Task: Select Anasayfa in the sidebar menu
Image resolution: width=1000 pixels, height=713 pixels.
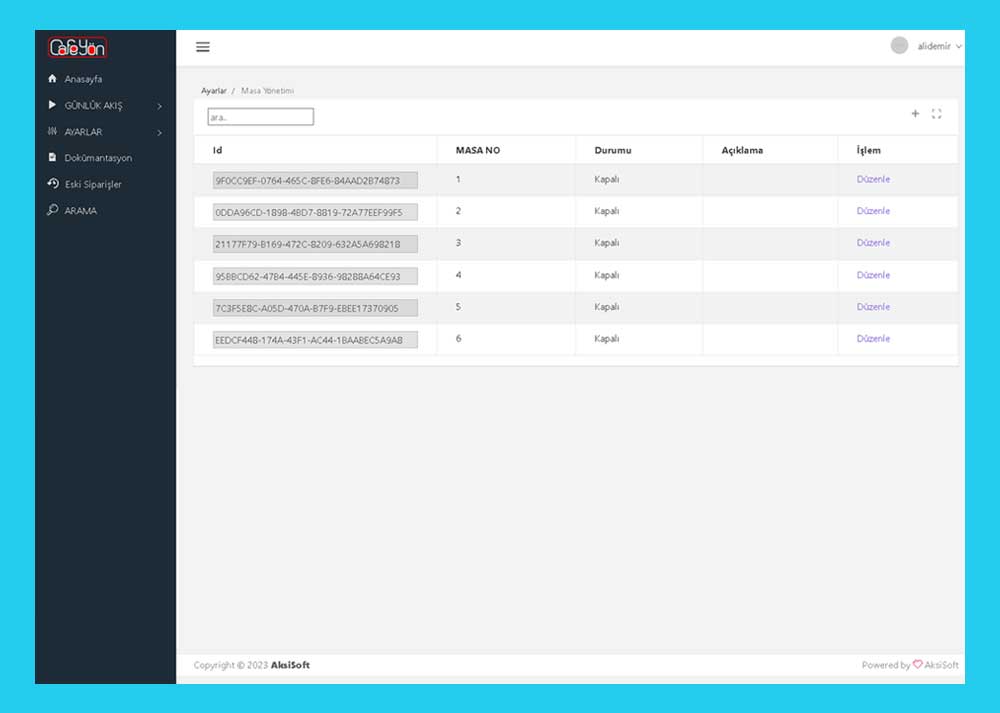Action: [x=83, y=79]
